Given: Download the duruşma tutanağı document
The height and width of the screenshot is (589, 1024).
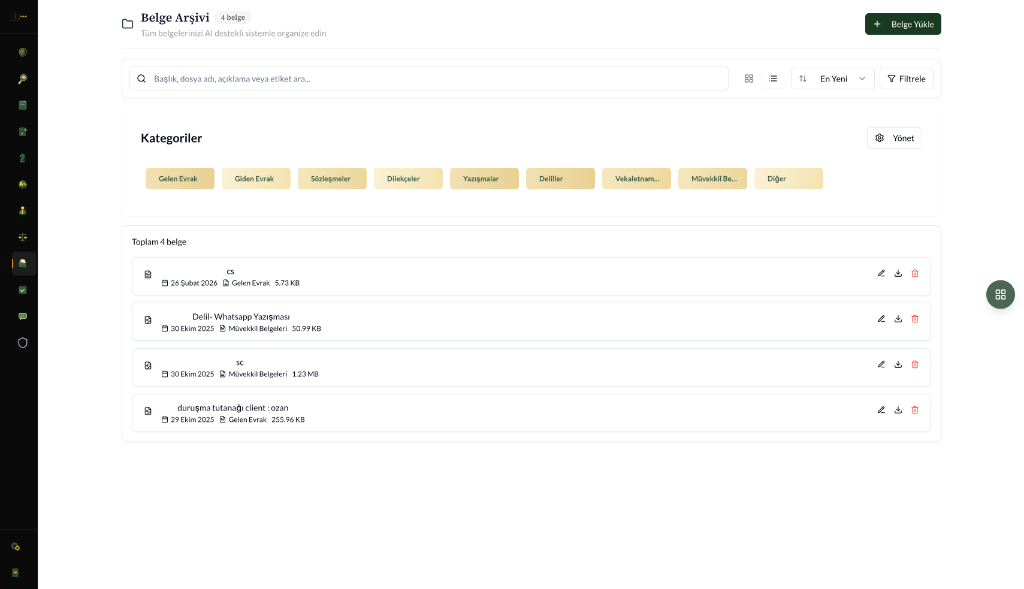Looking at the screenshot, I should click(898, 410).
